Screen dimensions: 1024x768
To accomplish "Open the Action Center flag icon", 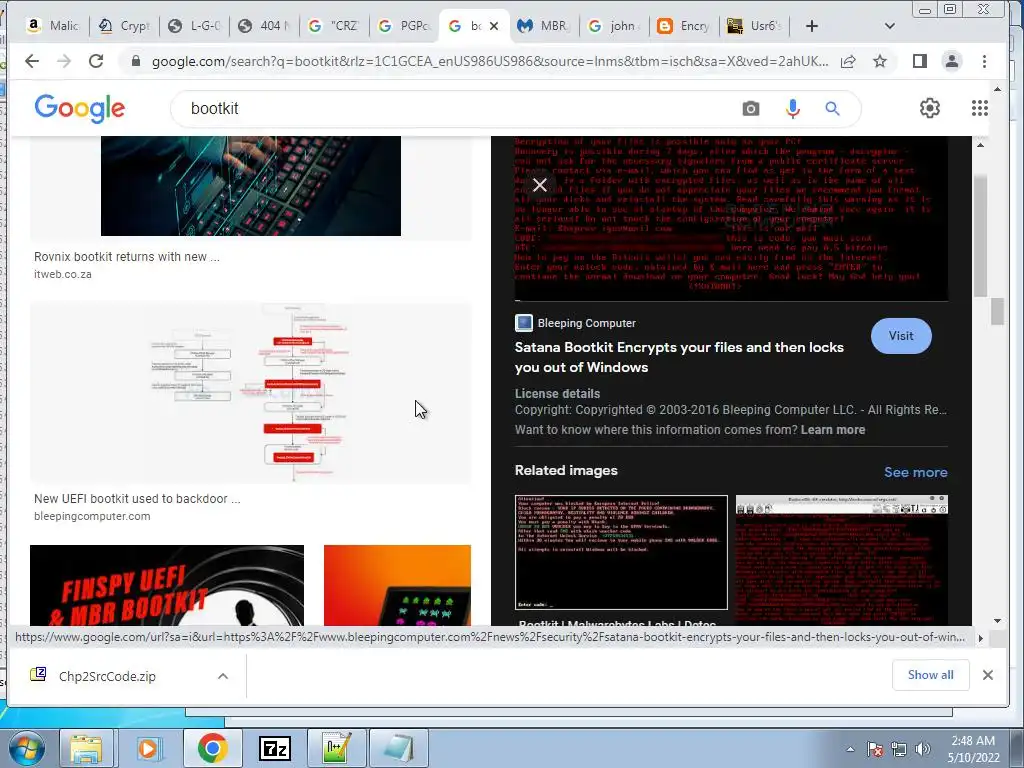I will (x=874, y=749).
